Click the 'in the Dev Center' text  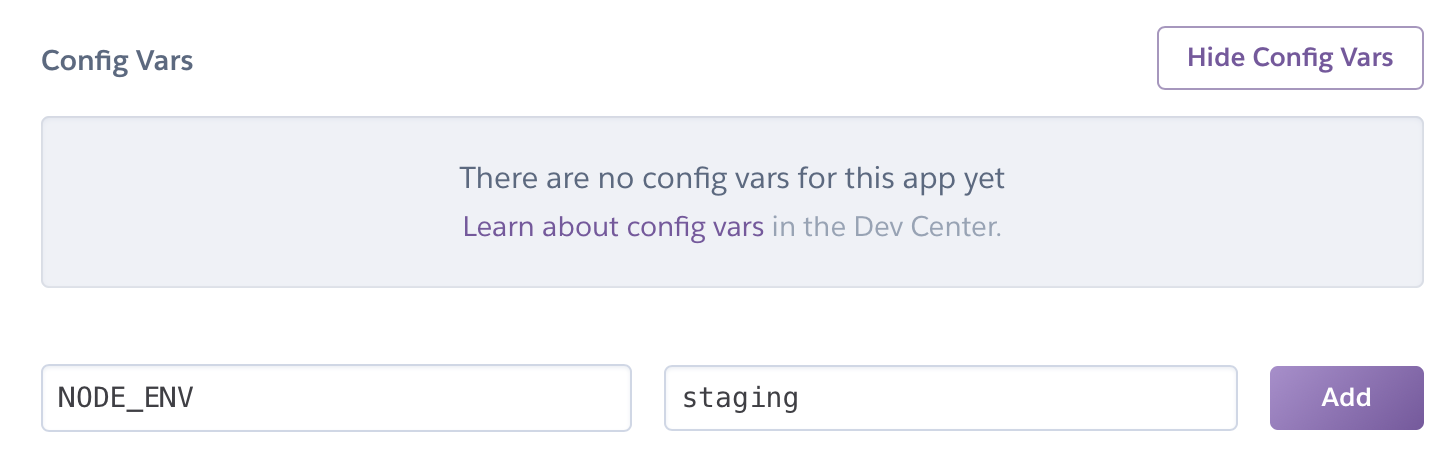click(886, 227)
